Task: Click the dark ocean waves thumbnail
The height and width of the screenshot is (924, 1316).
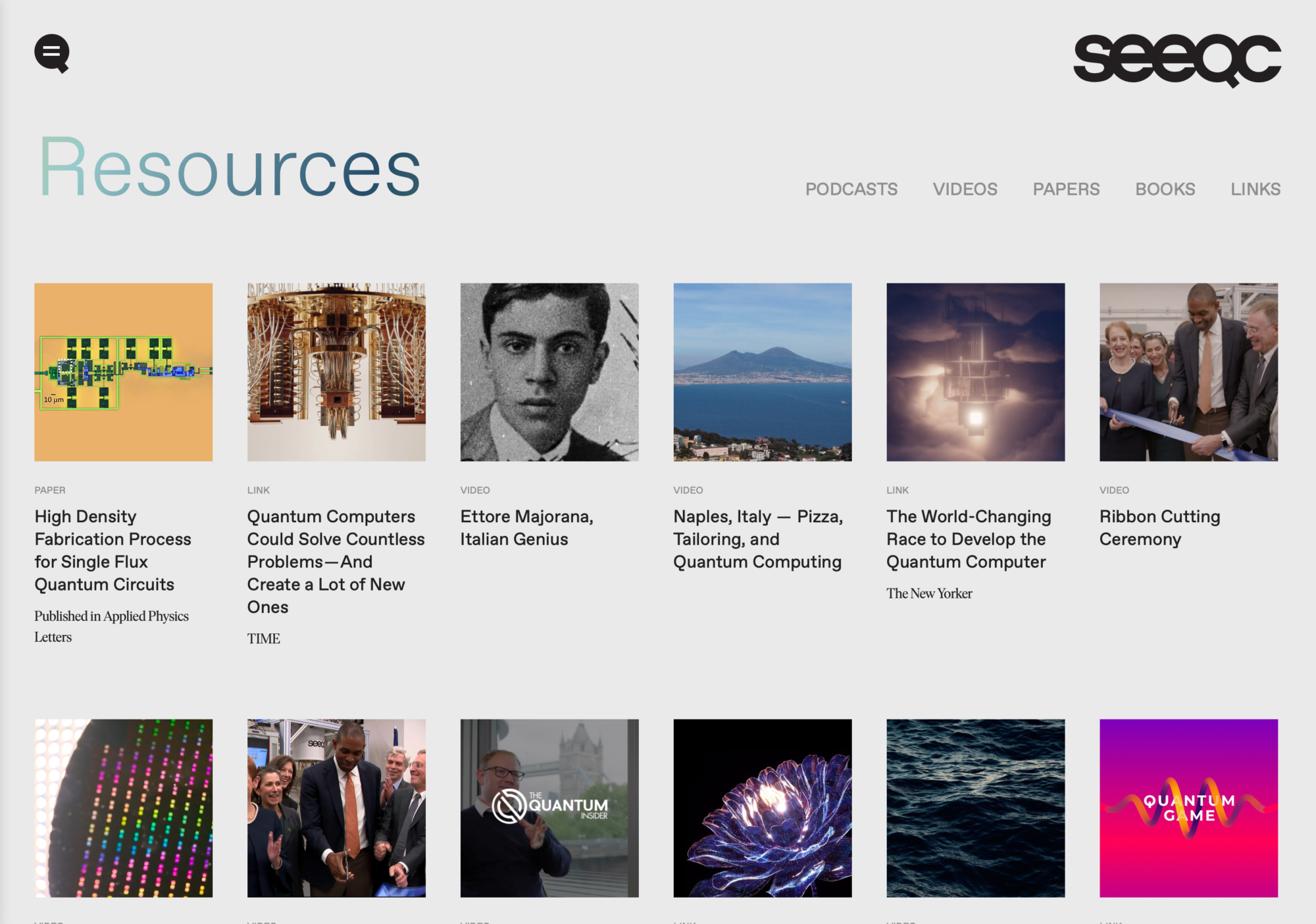Action: [975, 808]
